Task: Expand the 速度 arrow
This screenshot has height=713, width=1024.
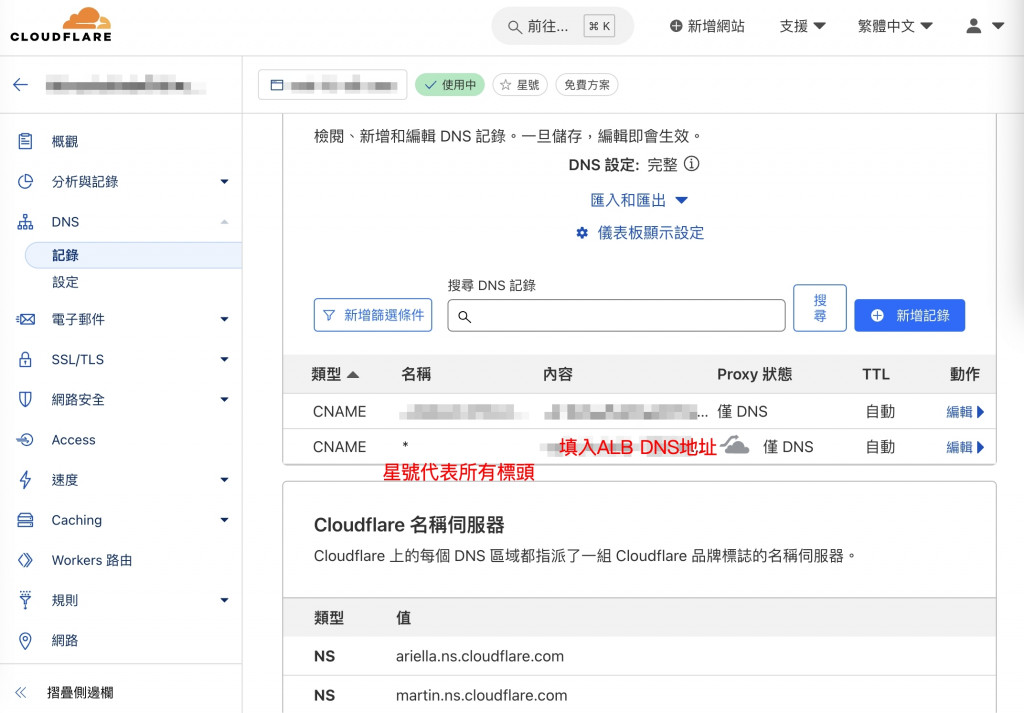Action: coord(224,480)
